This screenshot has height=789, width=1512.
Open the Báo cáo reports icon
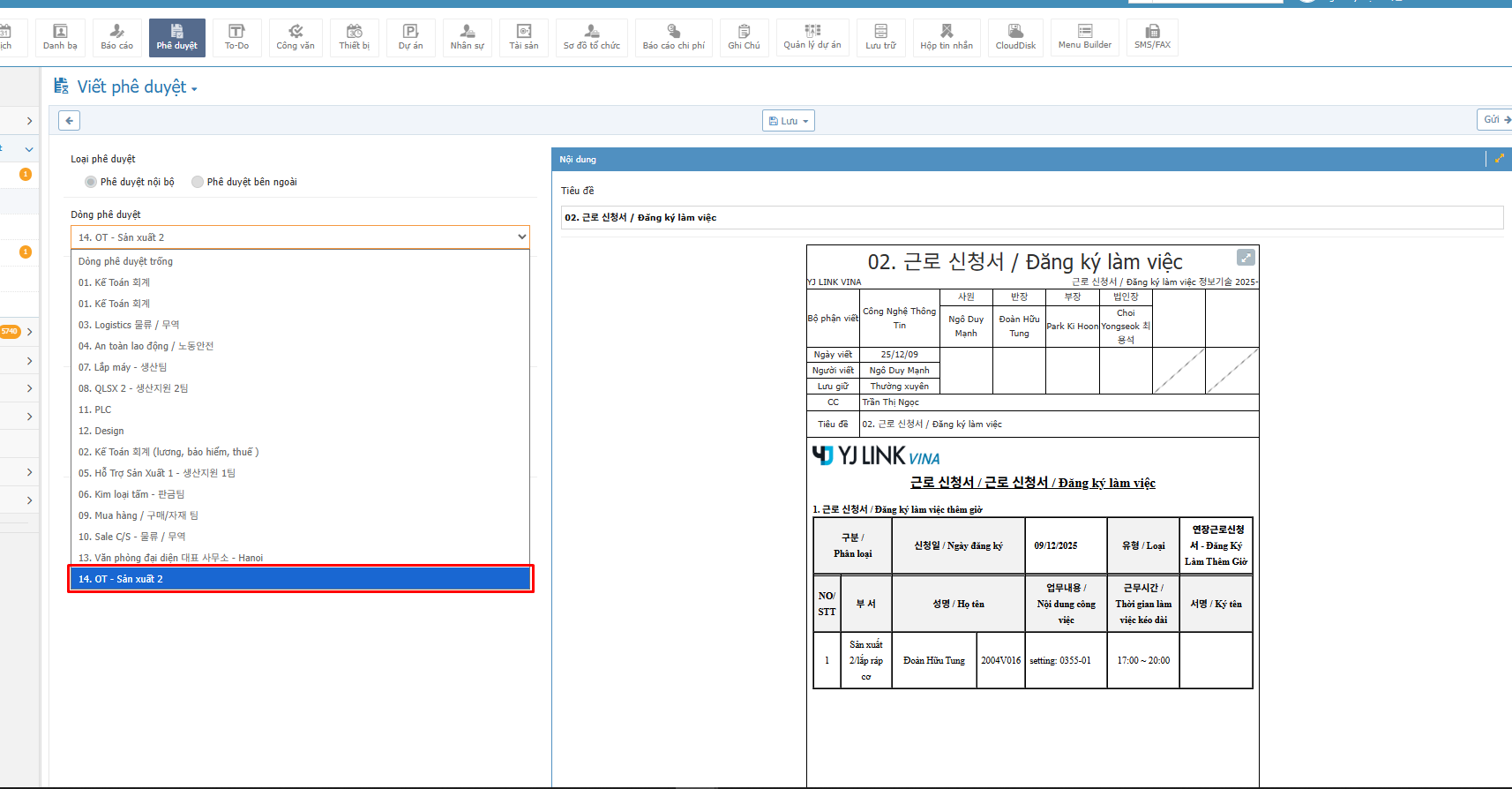click(x=116, y=37)
